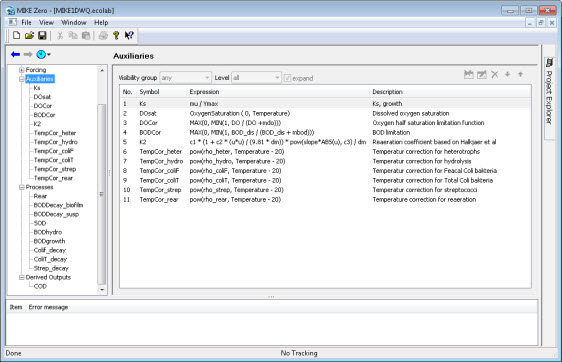Collapse the Derived Outputs tree node
The image size is (562, 362).
[22, 277]
